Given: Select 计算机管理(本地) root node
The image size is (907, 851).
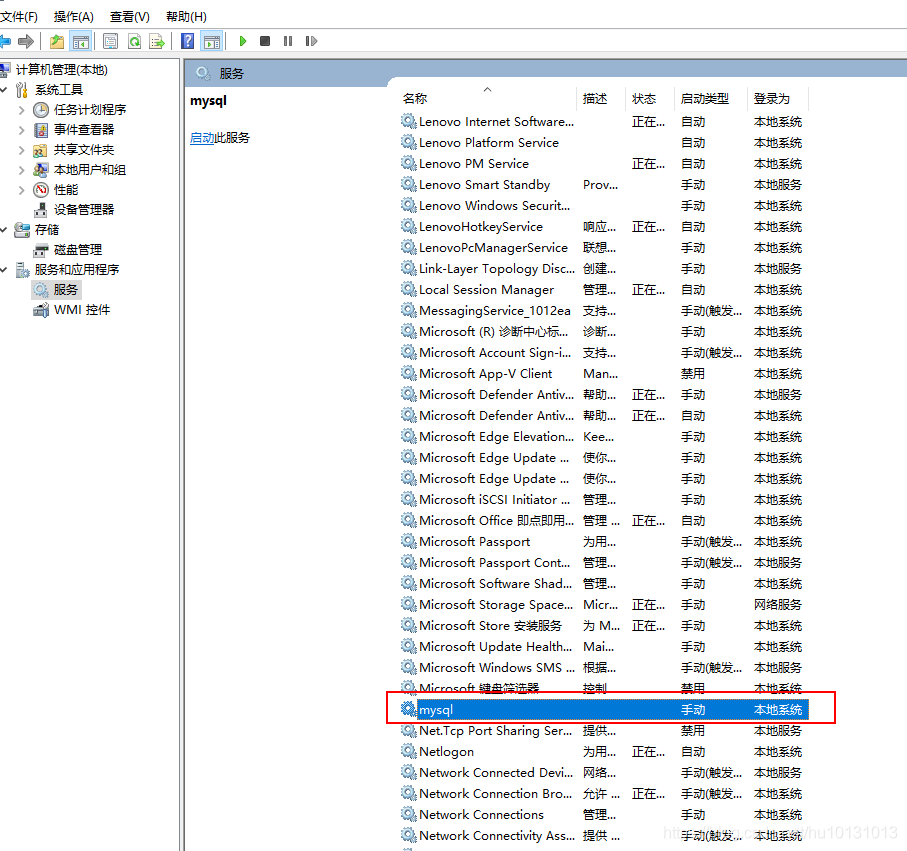Looking at the screenshot, I should tap(61, 69).
